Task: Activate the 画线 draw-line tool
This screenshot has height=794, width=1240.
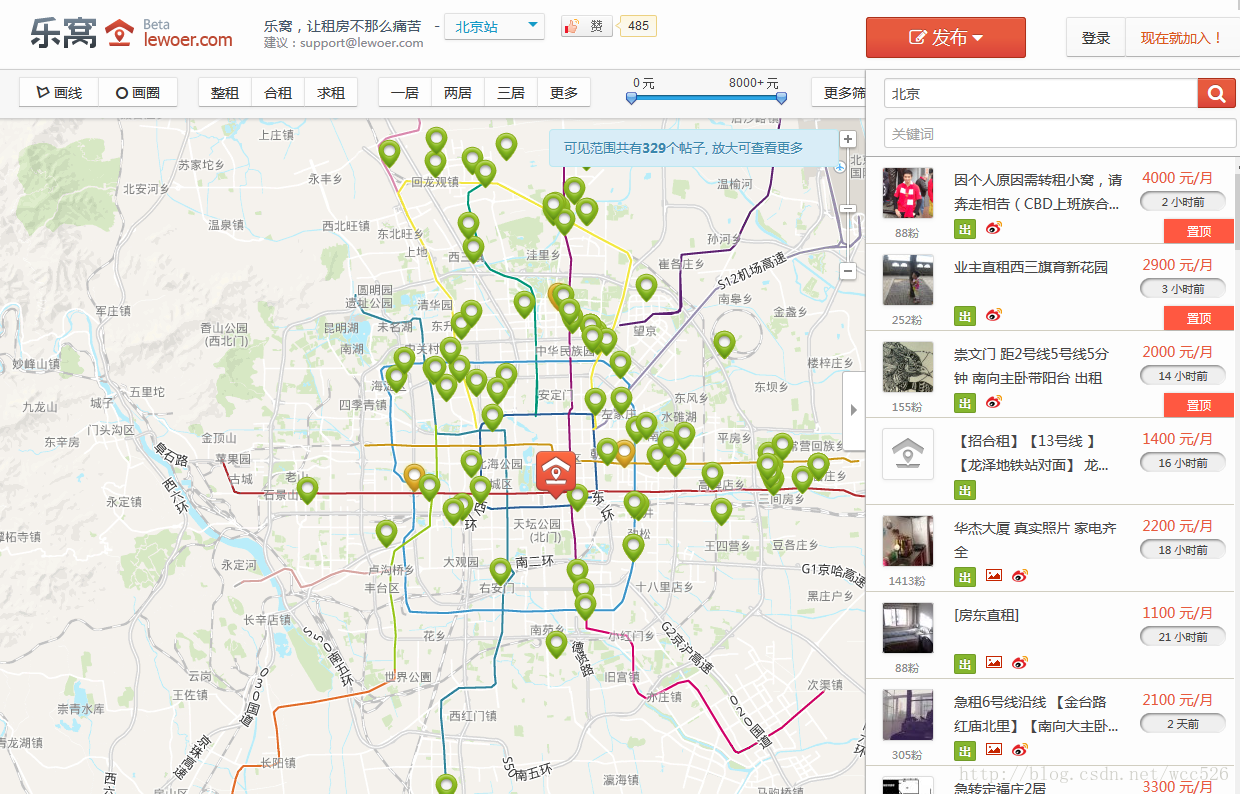Action: (59, 92)
